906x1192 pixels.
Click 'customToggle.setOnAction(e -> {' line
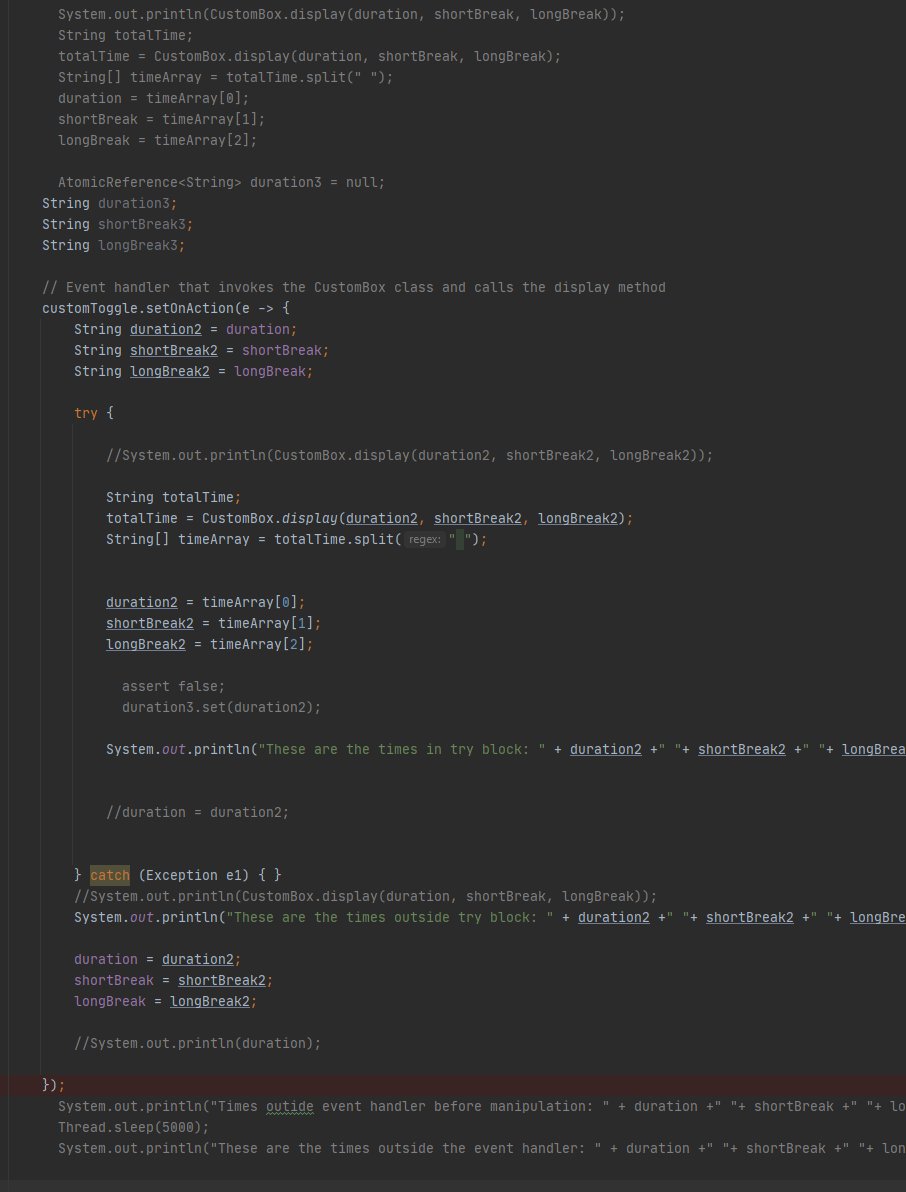coord(166,309)
